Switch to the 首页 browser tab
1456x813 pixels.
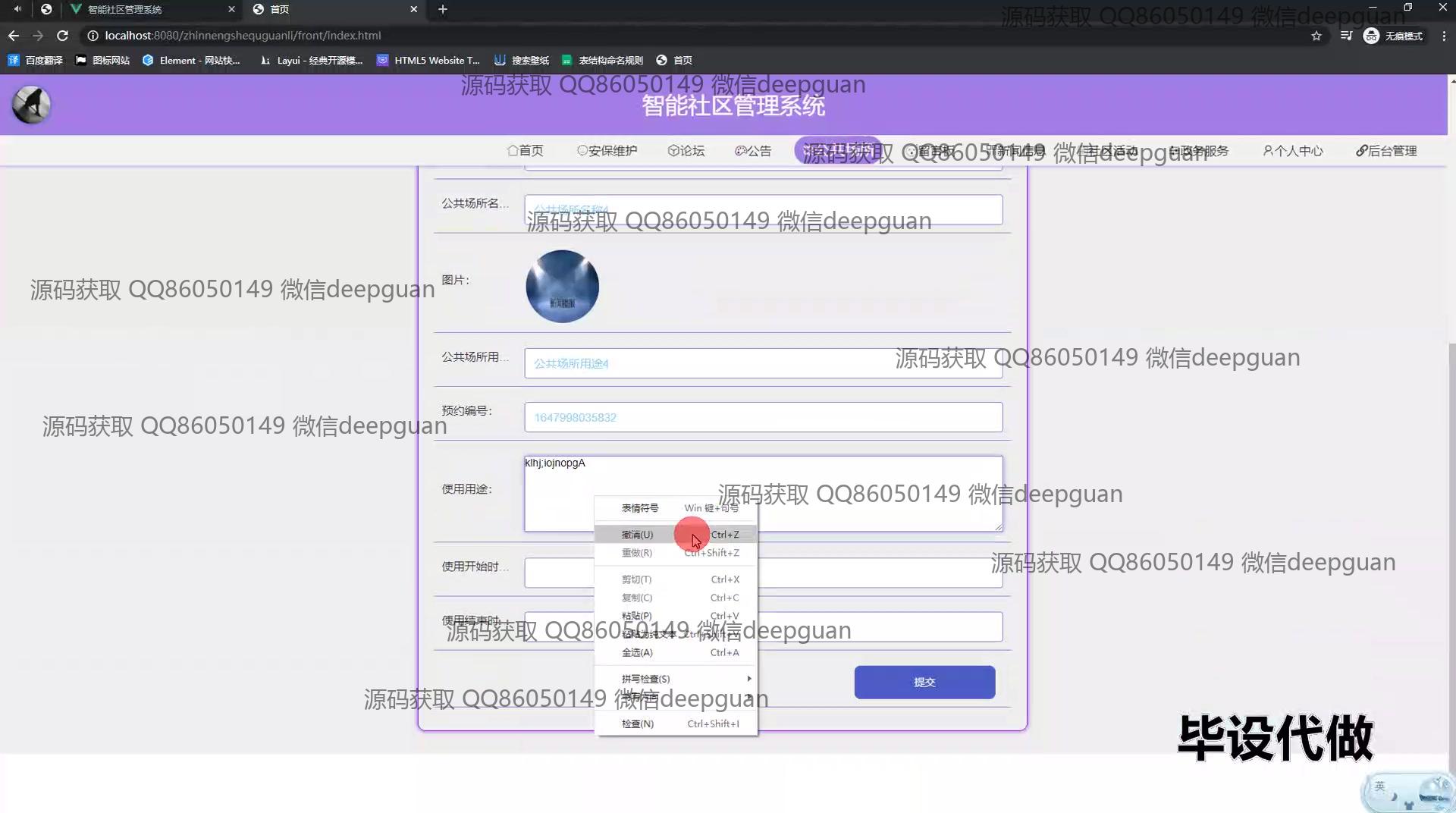[335, 9]
